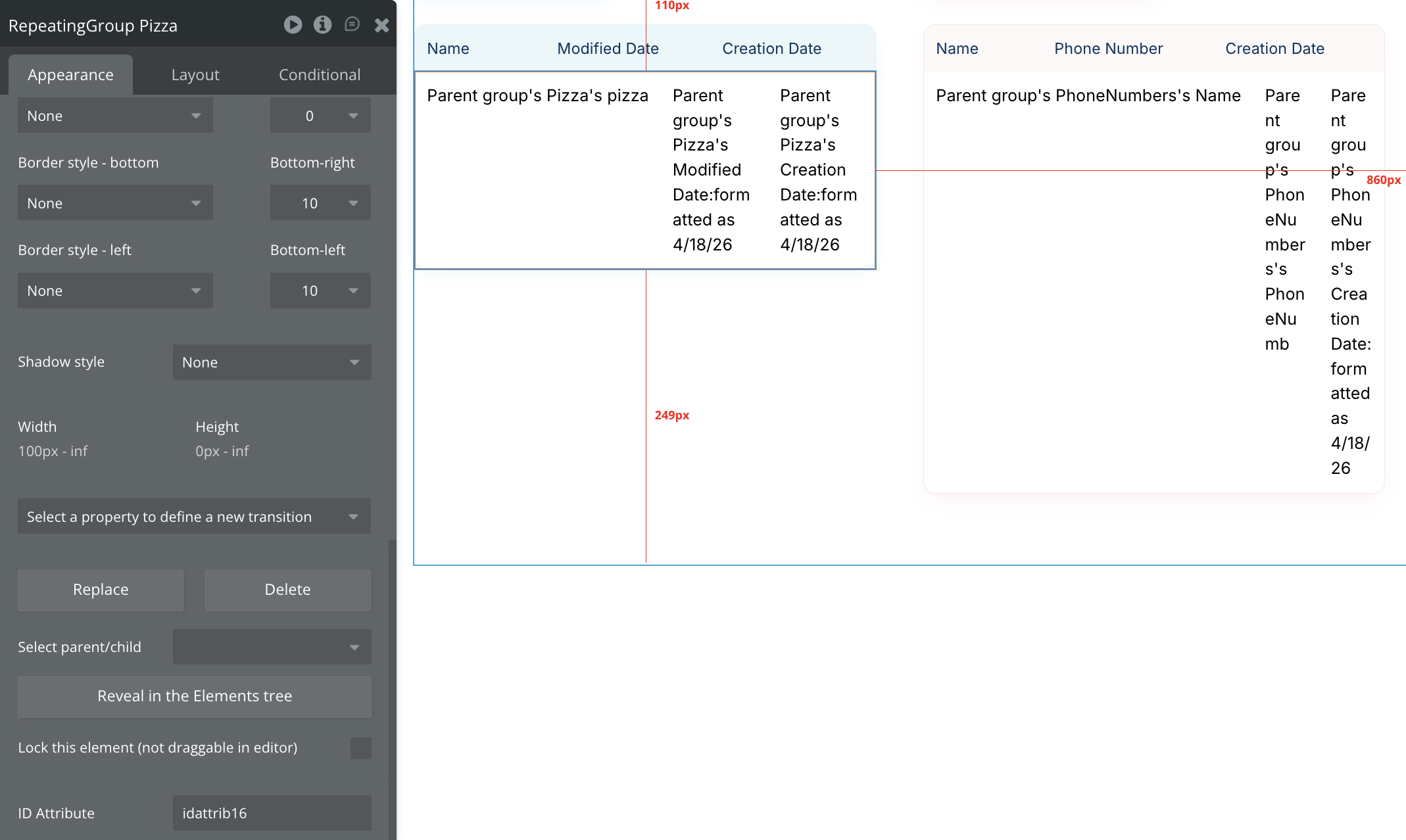Open the info icon for RepeatingGroup Pizza
Viewport: 1406px width, 840px height.
click(x=322, y=25)
